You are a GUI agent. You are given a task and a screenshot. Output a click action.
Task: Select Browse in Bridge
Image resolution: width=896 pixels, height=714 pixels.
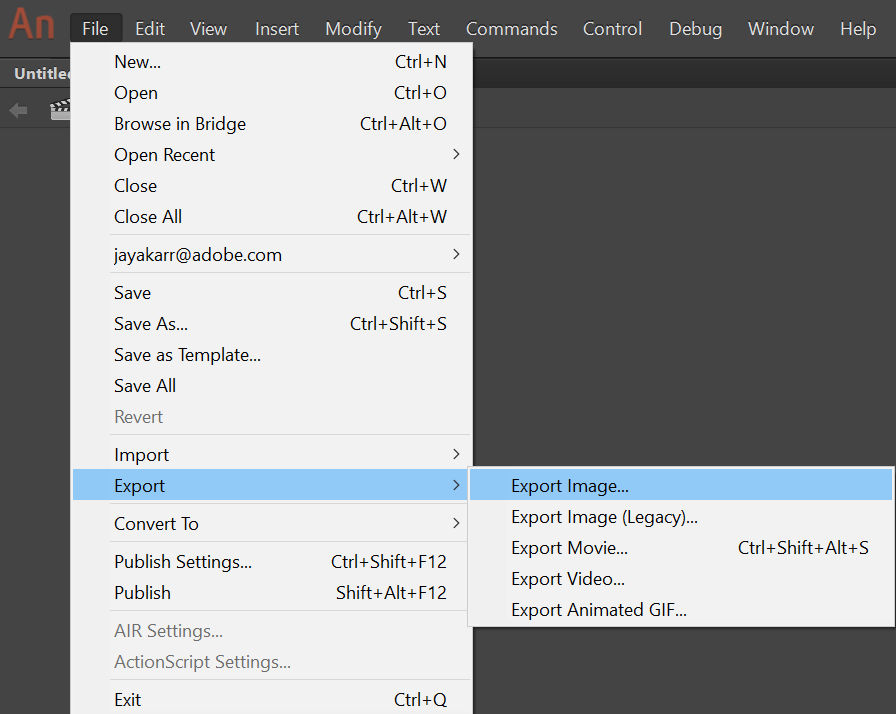click(x=180, y=124)
